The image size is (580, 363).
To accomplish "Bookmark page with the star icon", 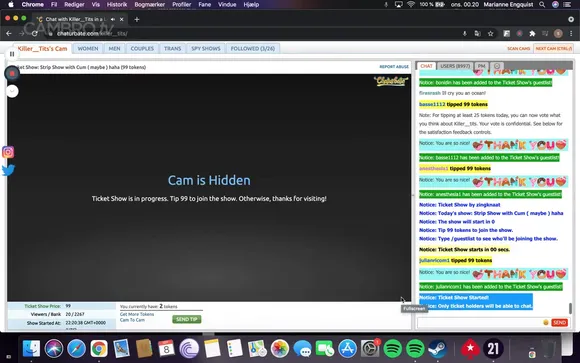I will pyautogui.click(x=490, y=34).
